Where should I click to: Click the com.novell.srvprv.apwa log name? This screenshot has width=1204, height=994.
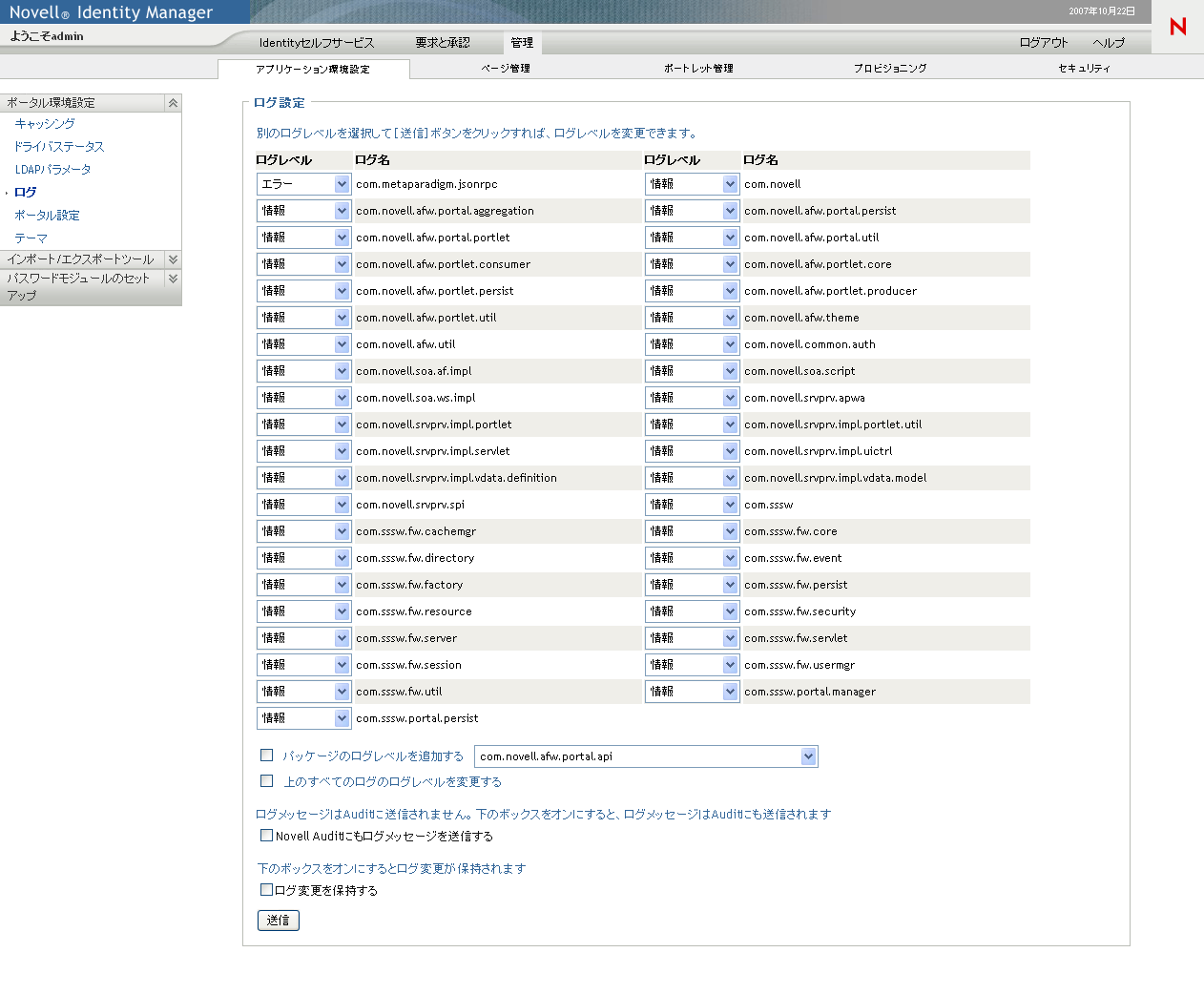pos(804,398)
